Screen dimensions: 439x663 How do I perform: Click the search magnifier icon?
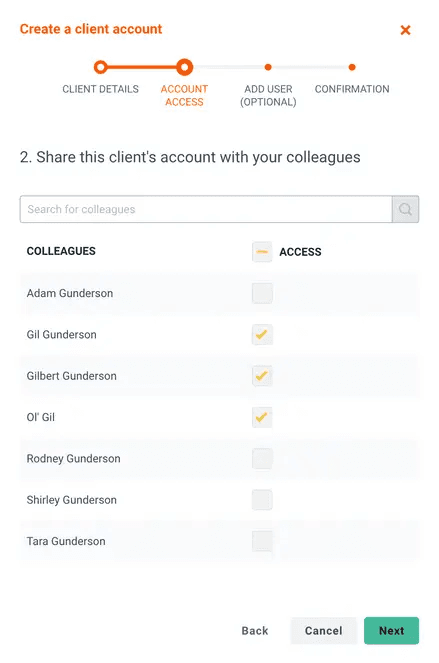(405, 209)
